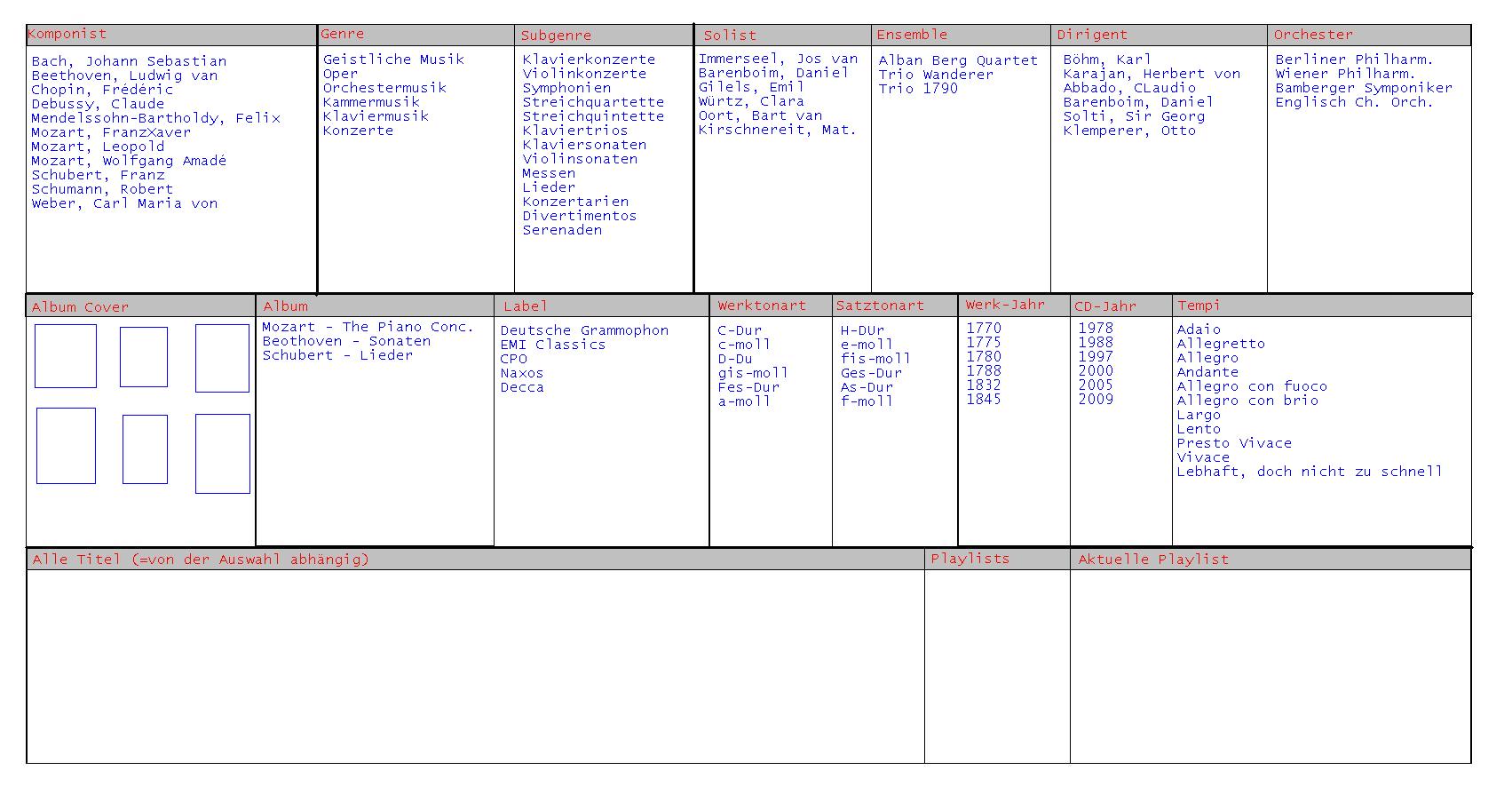Select ensemble Alban Berg Quartet

click(958, 60)
